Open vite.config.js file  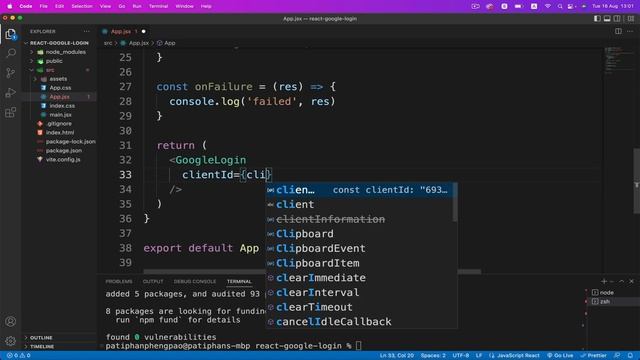click(63, 160)
